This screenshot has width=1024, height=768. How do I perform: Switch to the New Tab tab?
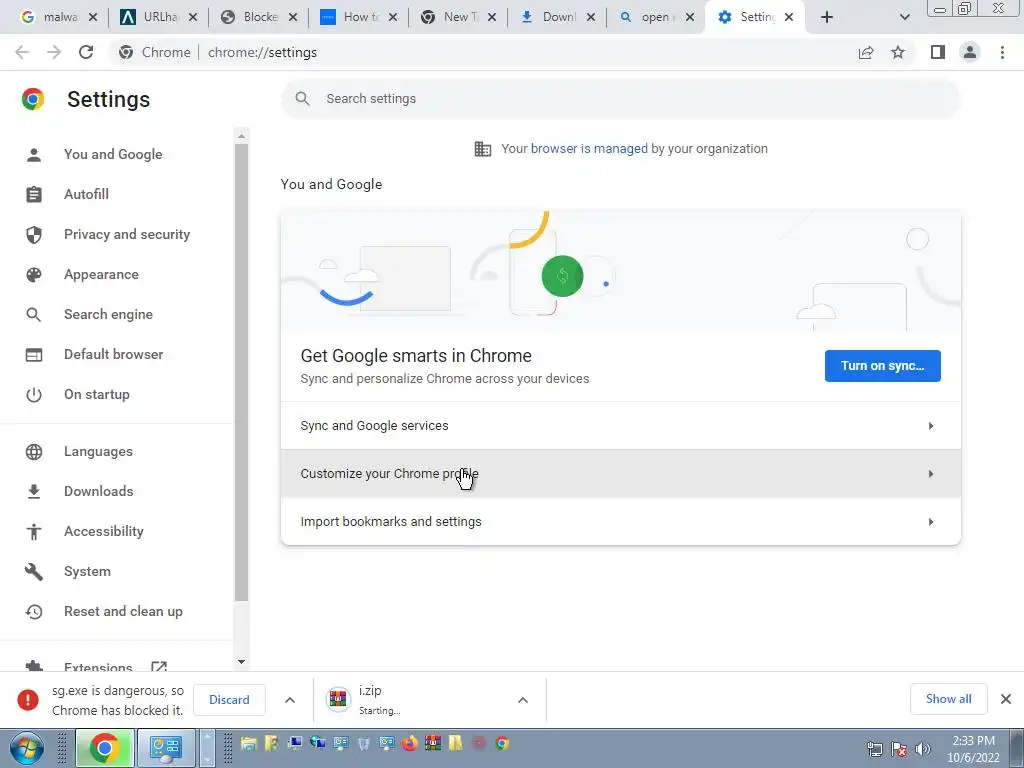451,17
